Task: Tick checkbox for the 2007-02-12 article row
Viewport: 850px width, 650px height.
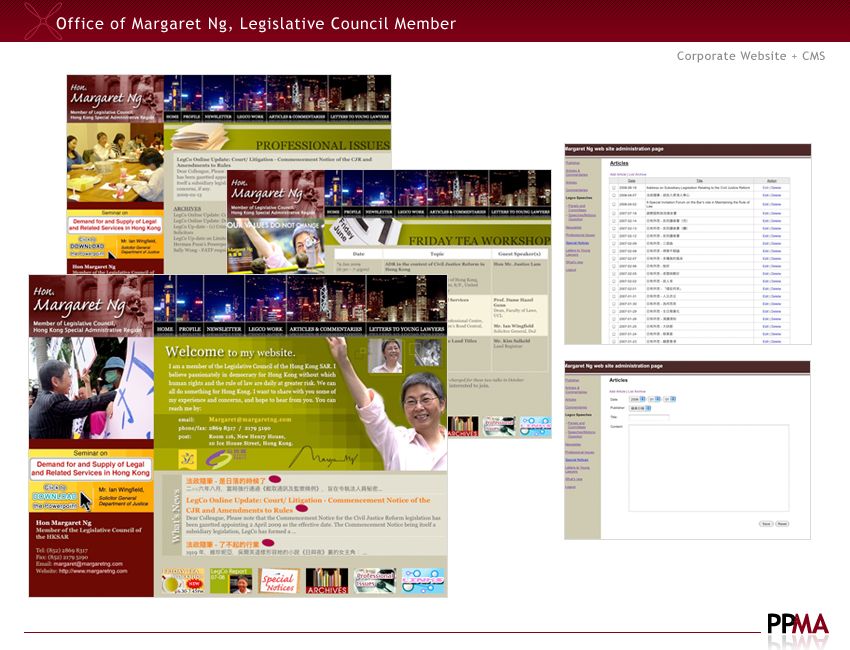Action: click(614, 236)
